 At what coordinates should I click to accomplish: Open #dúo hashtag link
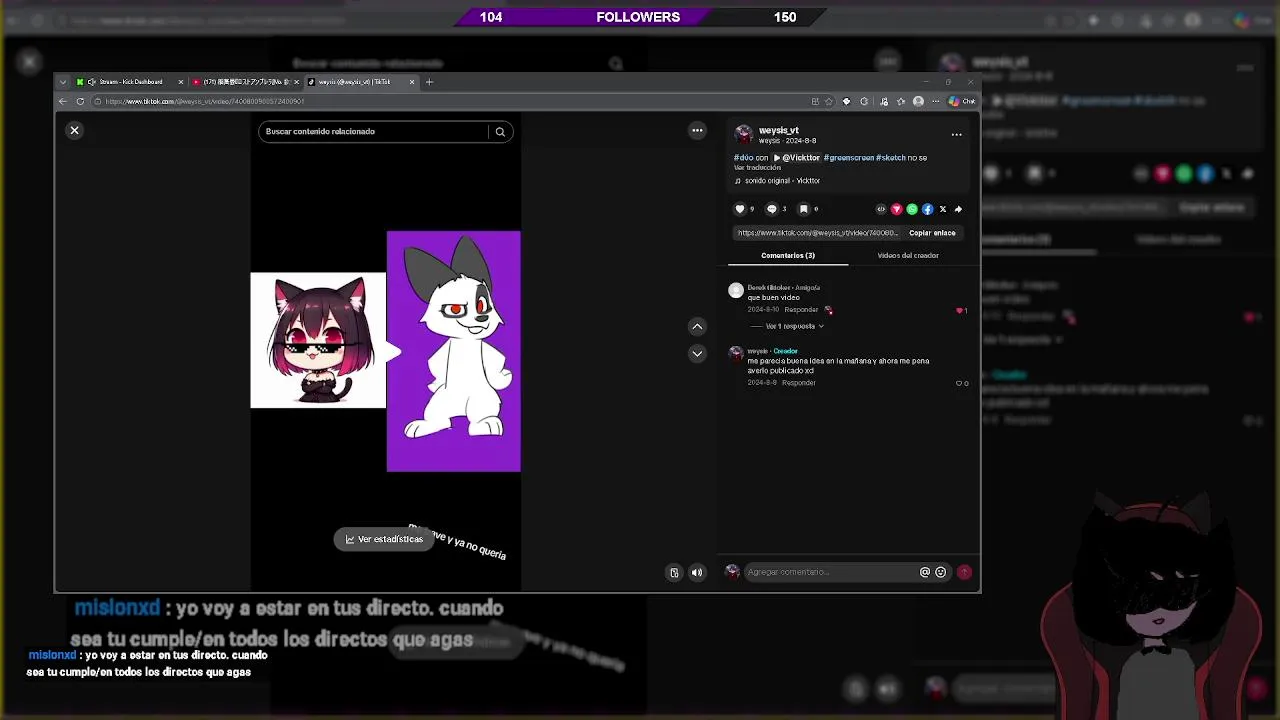[743, 158]
